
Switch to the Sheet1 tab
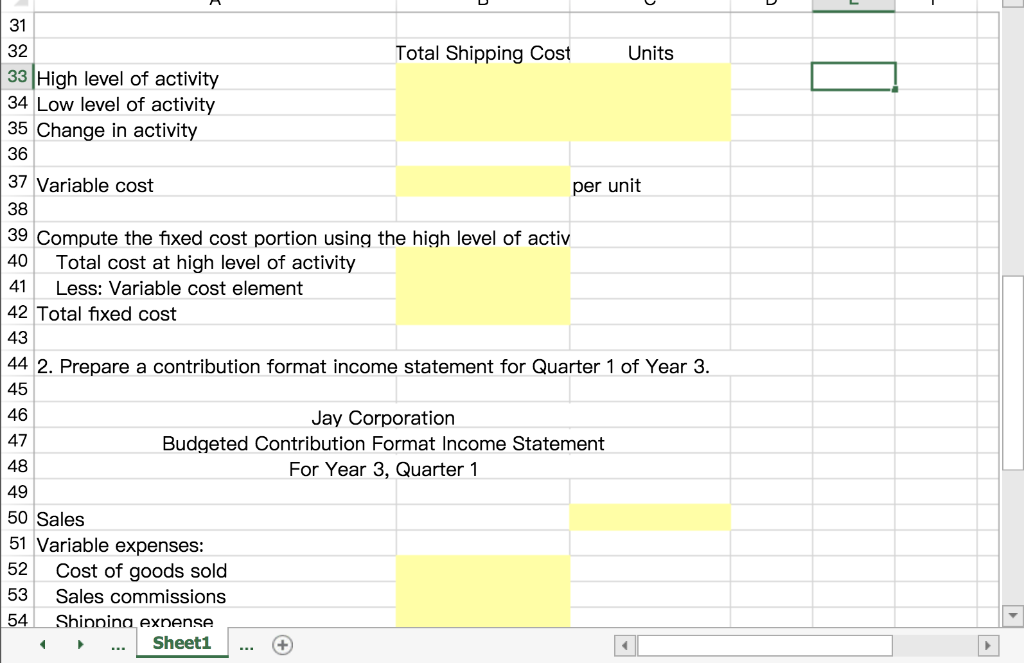(181, 645)
